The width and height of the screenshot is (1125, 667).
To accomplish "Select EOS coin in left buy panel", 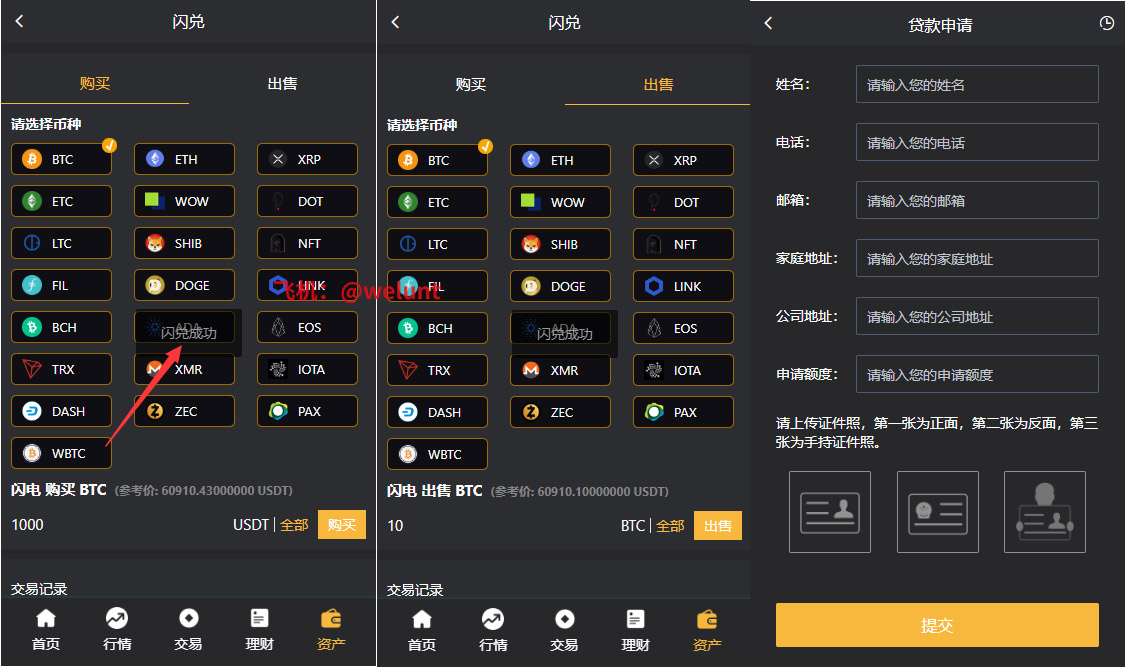I will [307, 327].
